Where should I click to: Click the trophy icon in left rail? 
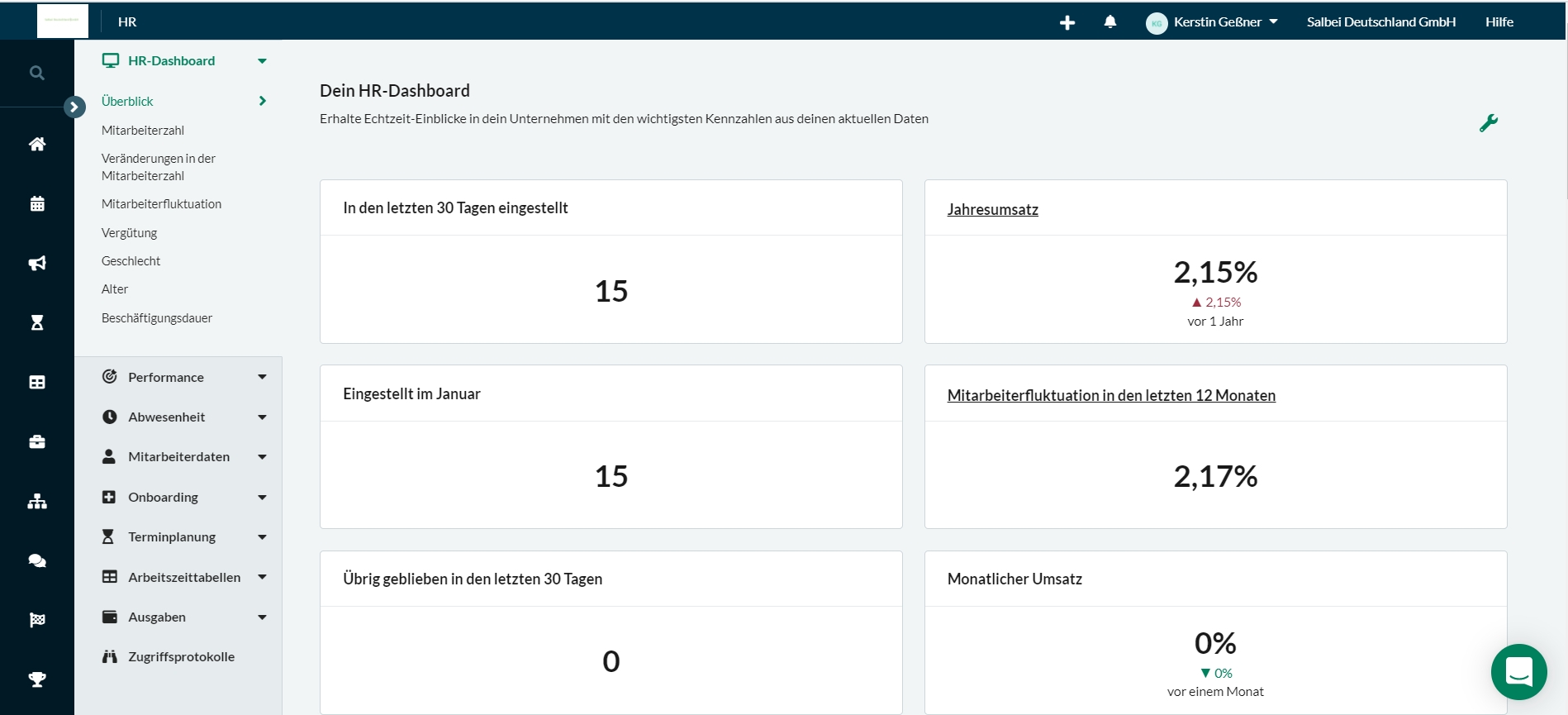(x=37, y=679)
